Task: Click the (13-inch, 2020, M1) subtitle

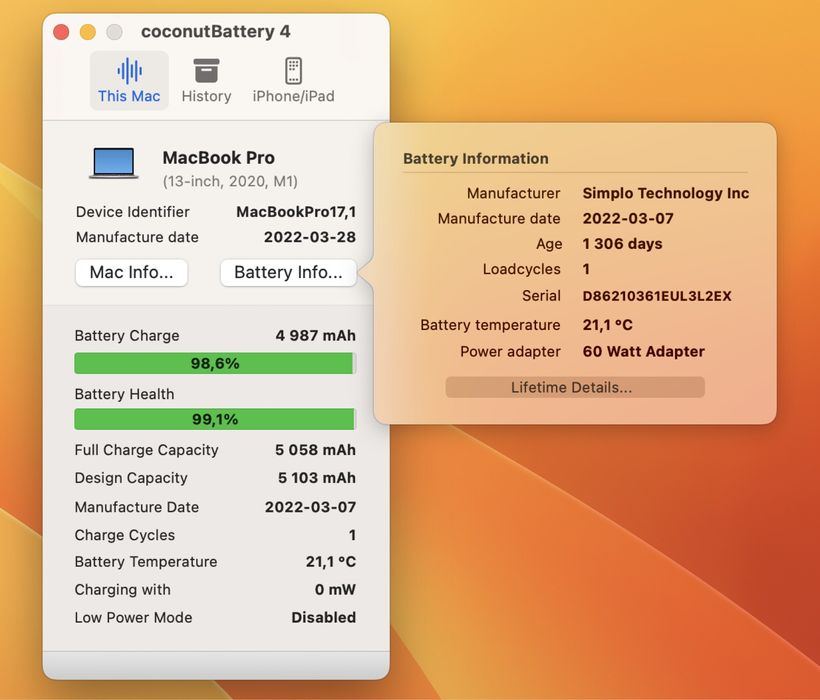Action: point(230,181)
